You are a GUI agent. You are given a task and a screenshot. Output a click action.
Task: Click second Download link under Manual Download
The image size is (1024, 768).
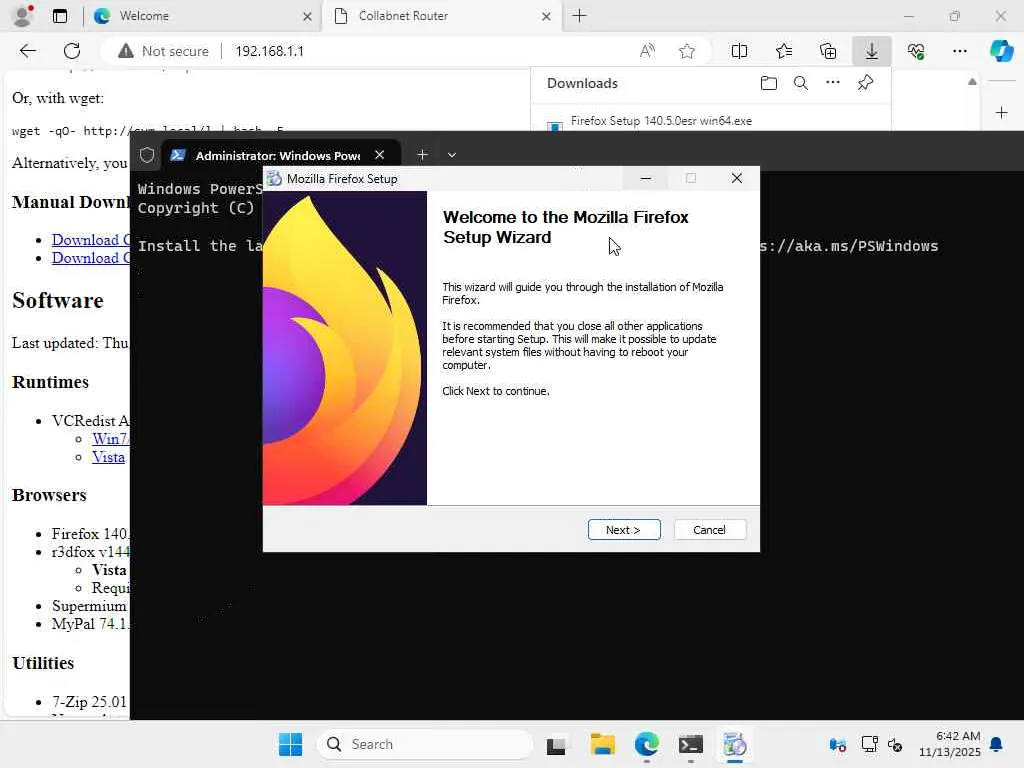coord(91,258)
